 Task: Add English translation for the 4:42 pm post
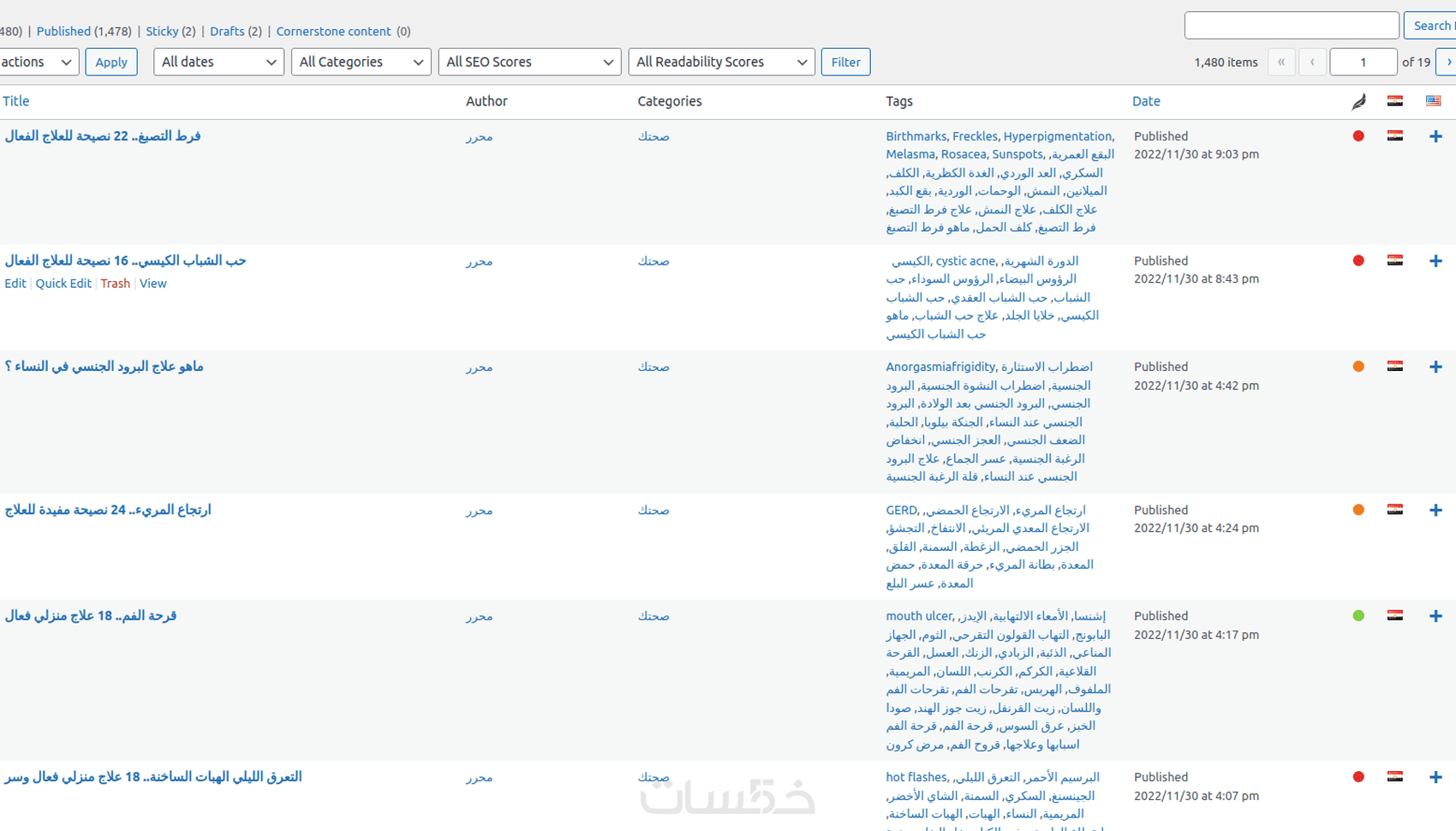(1435, 367)
